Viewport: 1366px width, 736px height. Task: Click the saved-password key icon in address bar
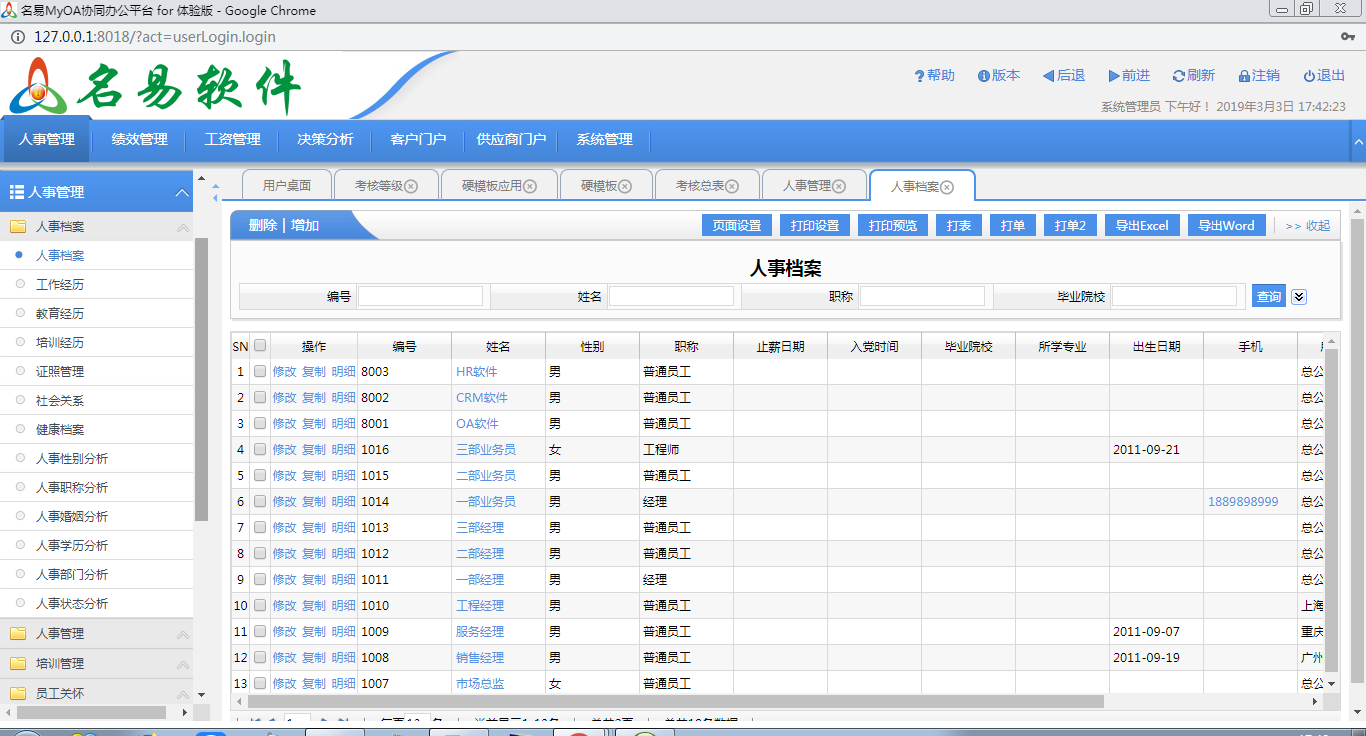pos(1348,37)
